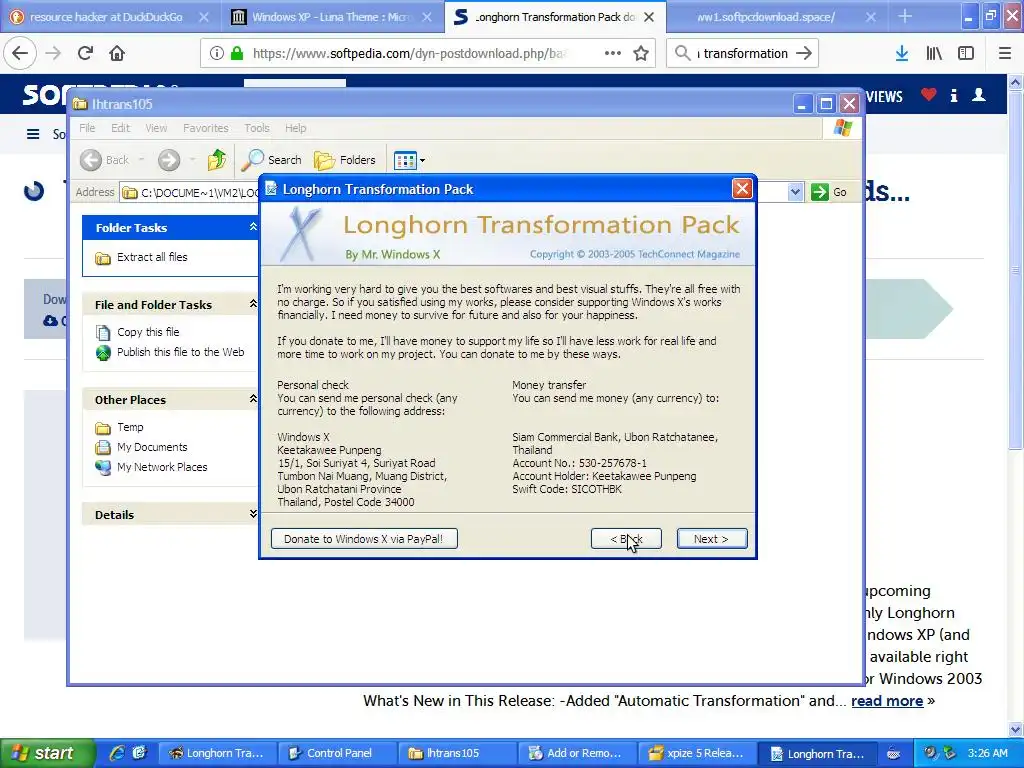Viewport: 1024px width, 768px height.
Task: Click Donate to Windows X via PayPal button
Action: click(364, 539)
